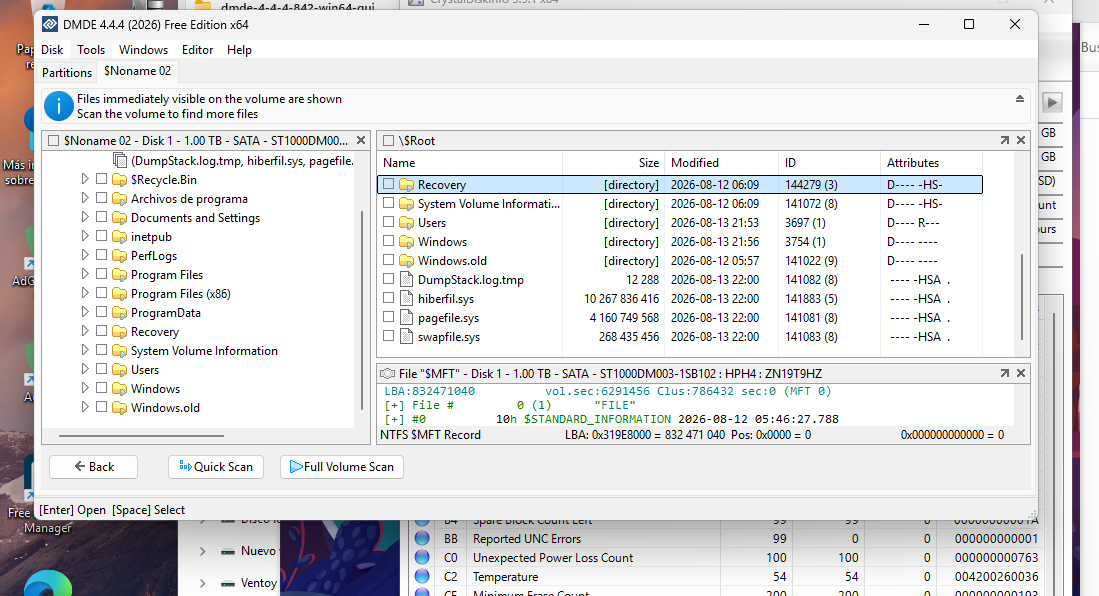
Task: Click the pagefile.sys file icon
Action: point(407,318)
